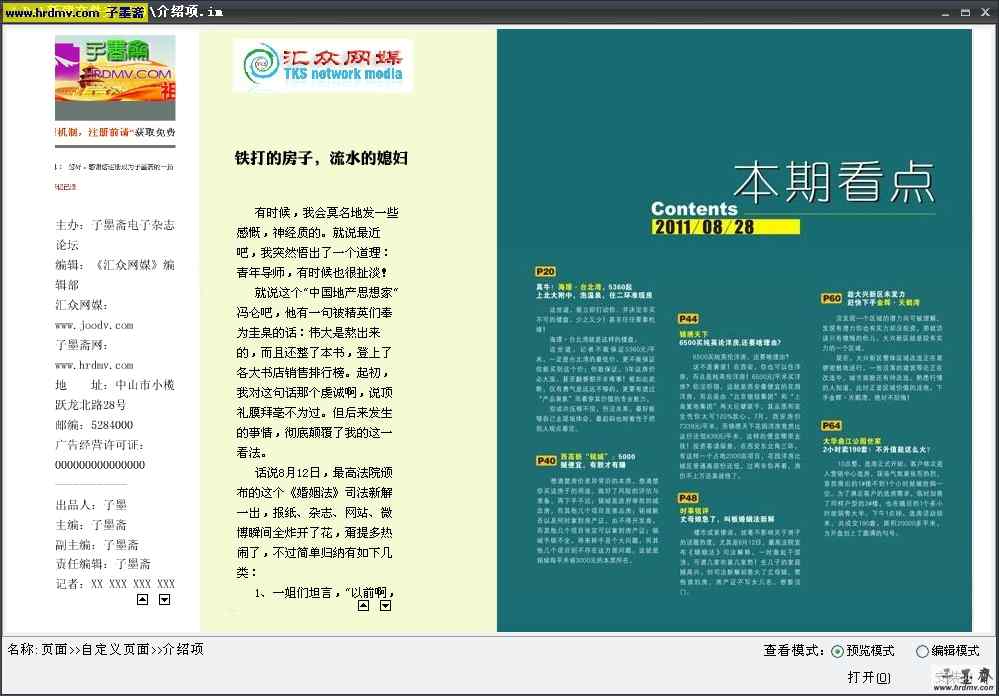Image resolution: width=999 pixels, height=696 pixels.
Task: Click the P40 page marker
Action: coord(546,460)
